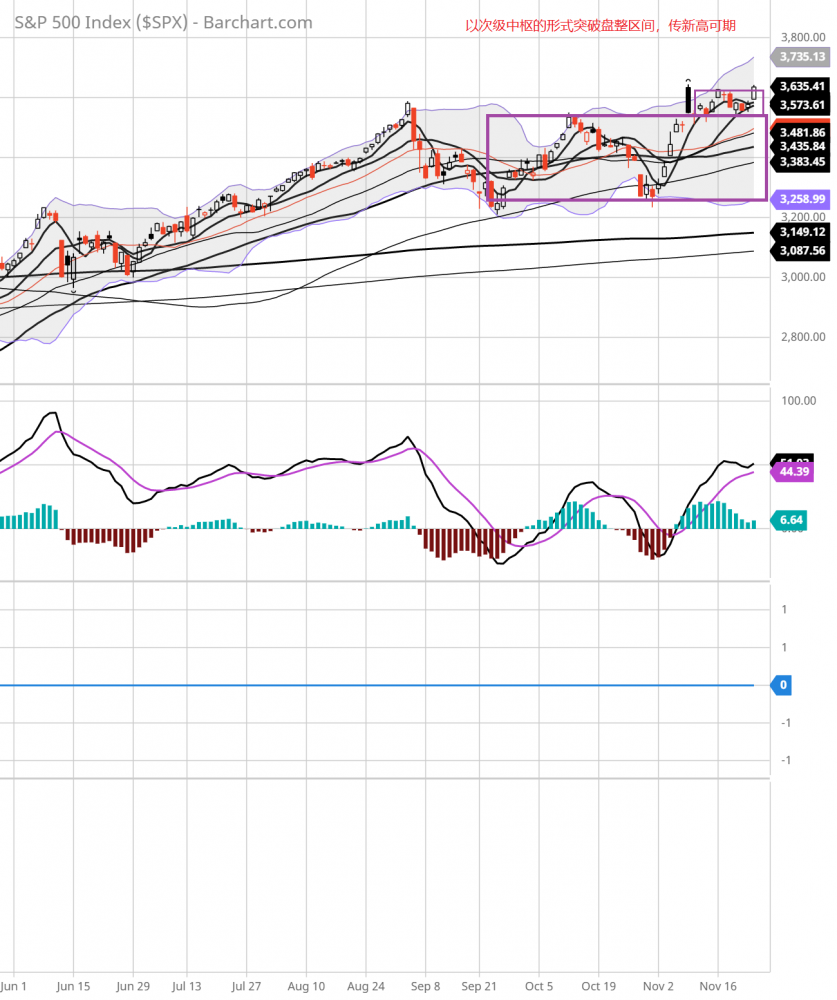Click the Nov 2 date label

[658, 986]
